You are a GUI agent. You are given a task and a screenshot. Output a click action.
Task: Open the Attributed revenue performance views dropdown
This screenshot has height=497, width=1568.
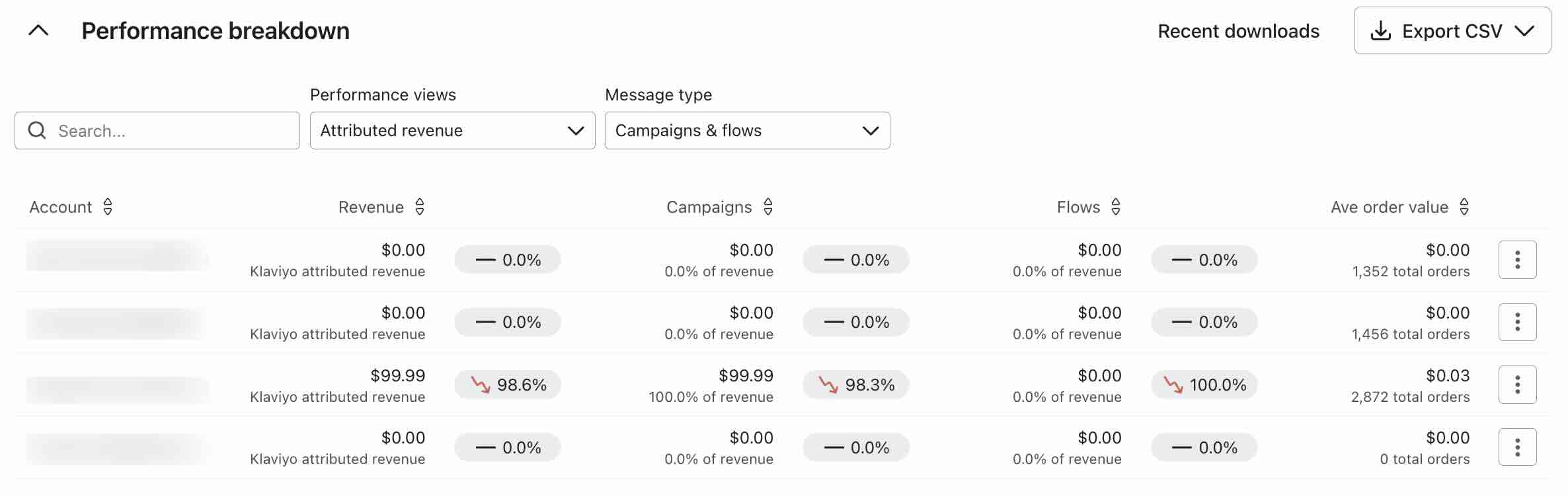point(452,130)
